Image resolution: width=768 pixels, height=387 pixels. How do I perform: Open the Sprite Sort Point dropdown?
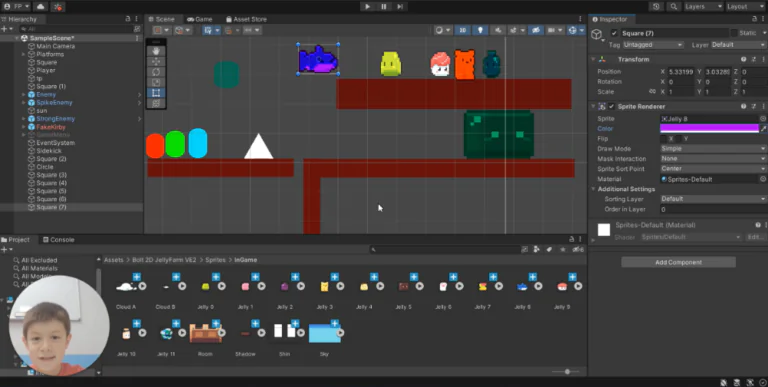coord(713,169)
